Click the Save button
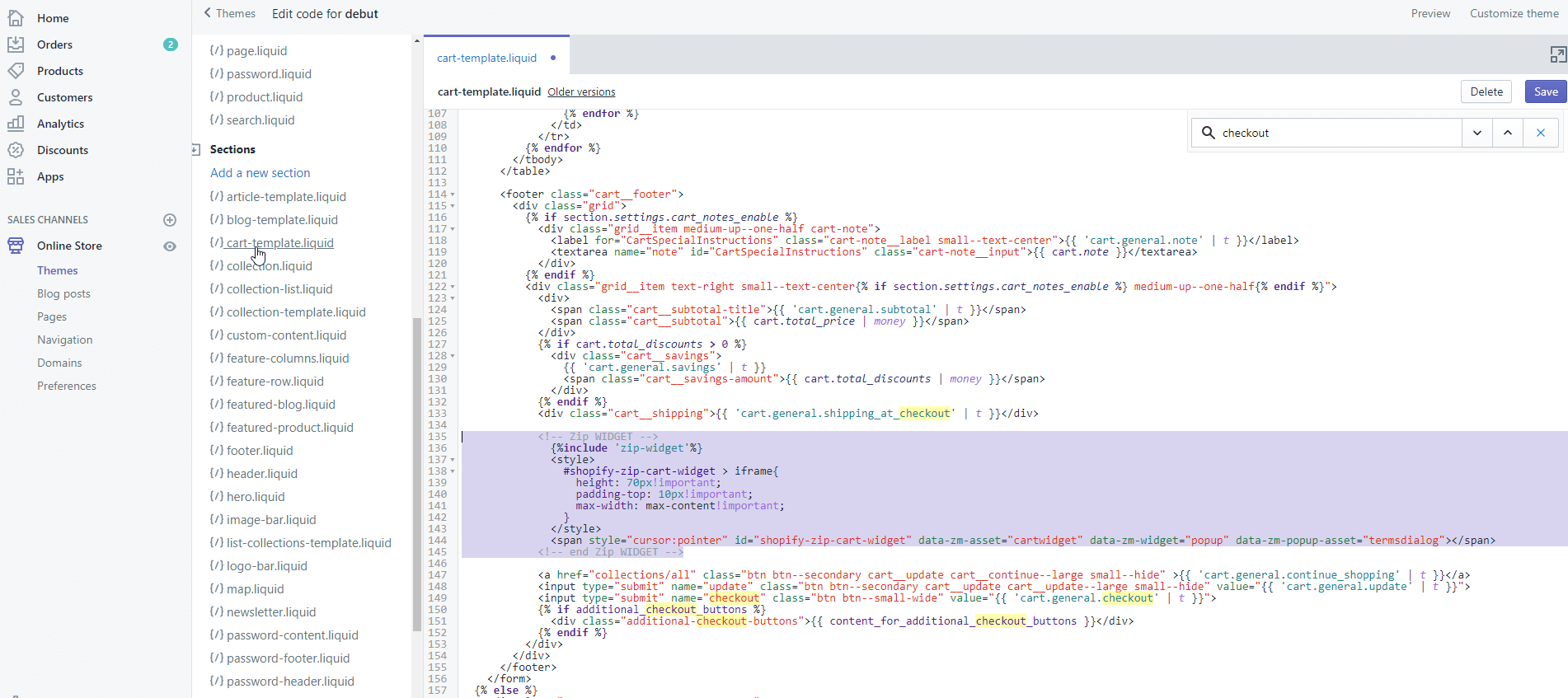 1546,91
